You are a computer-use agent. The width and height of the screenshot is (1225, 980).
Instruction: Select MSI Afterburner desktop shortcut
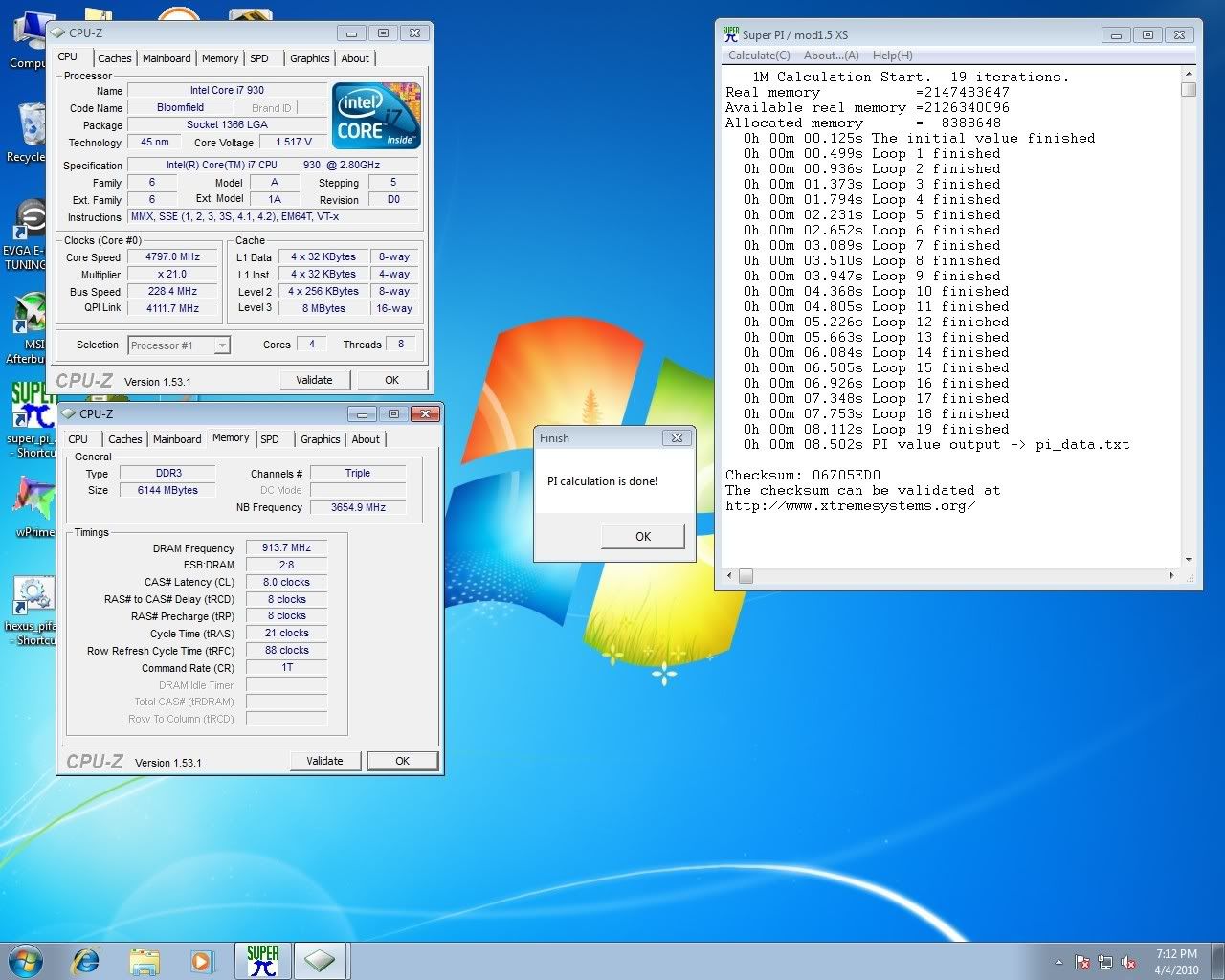(x=26, y=330)
